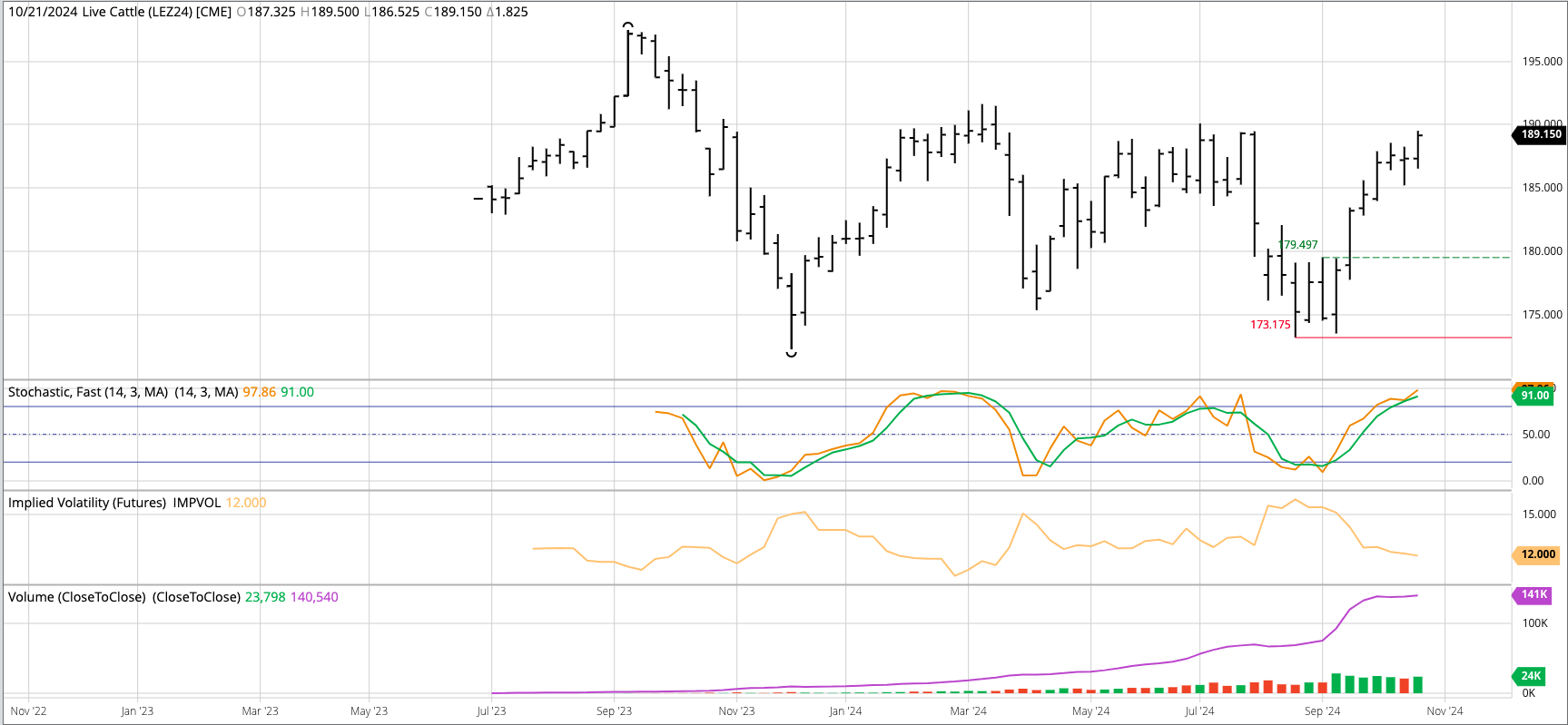Viewport: 1568px width, 725px height.
Task: Click the Jan '24 date axis label
Action: pos(845,711)
